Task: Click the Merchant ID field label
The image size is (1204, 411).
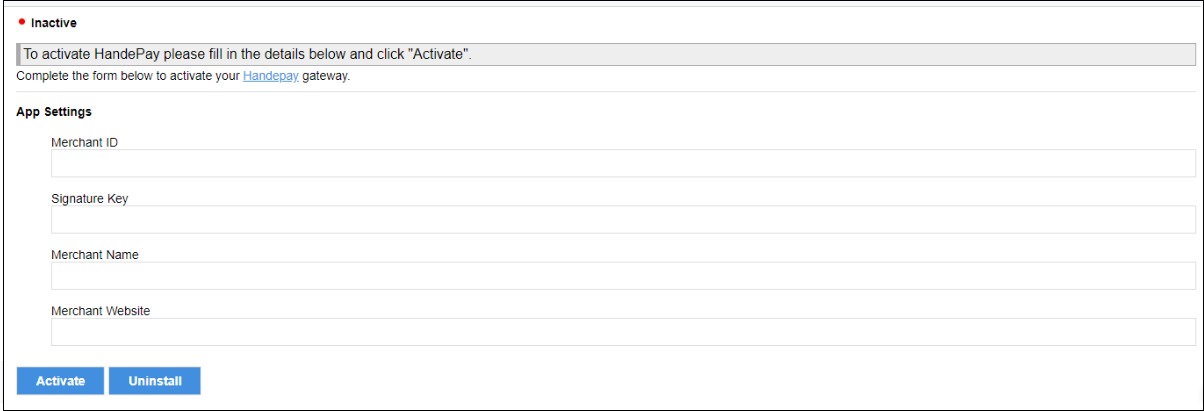Action: coord(85,142)
